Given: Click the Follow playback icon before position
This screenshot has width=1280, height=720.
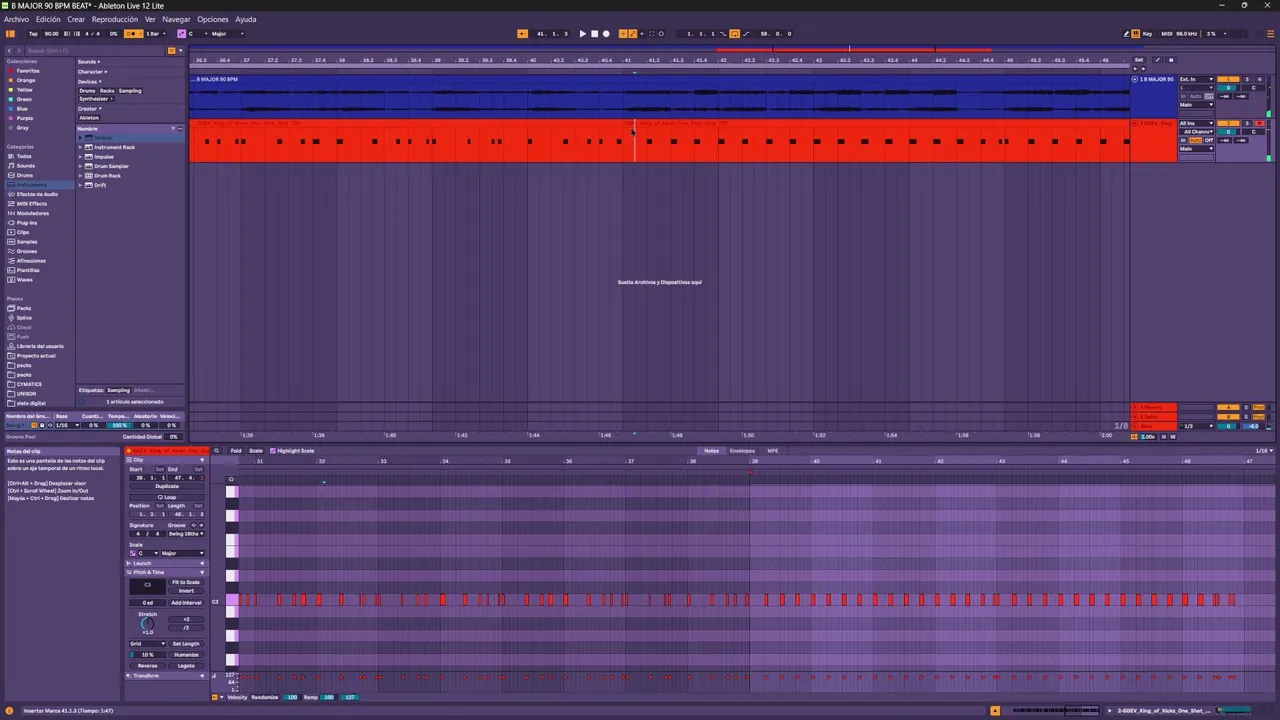Looking at the screenshot, I should click(x=522, y=34).
